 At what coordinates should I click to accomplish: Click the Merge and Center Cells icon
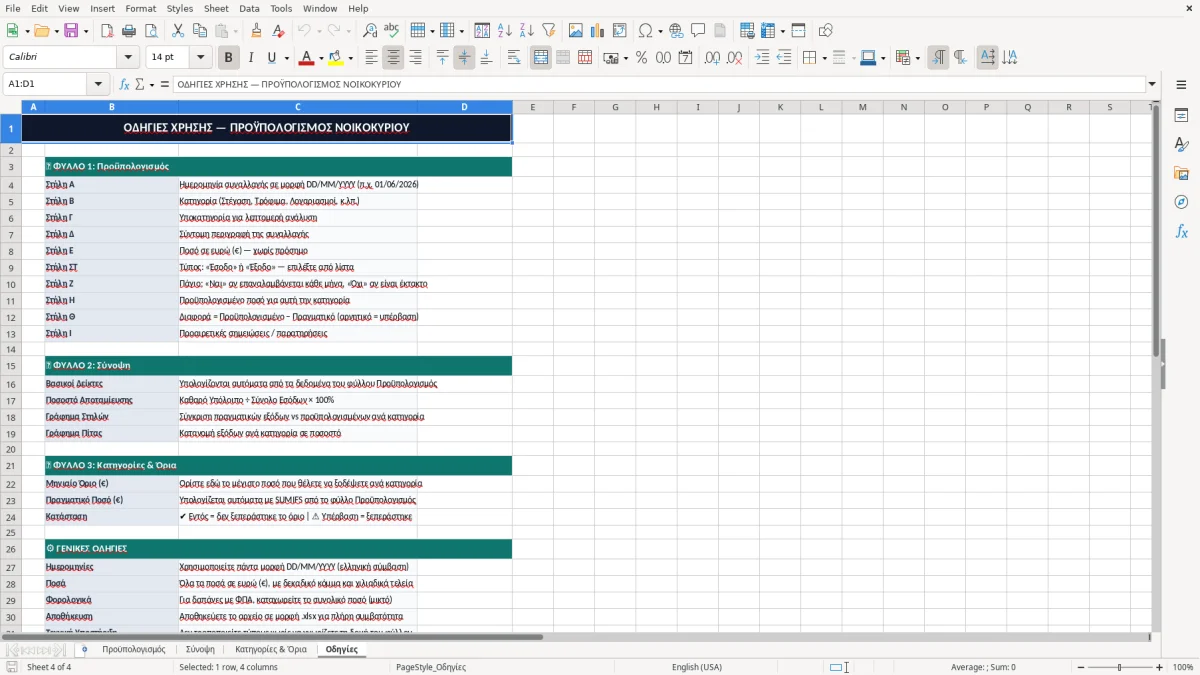541,58
